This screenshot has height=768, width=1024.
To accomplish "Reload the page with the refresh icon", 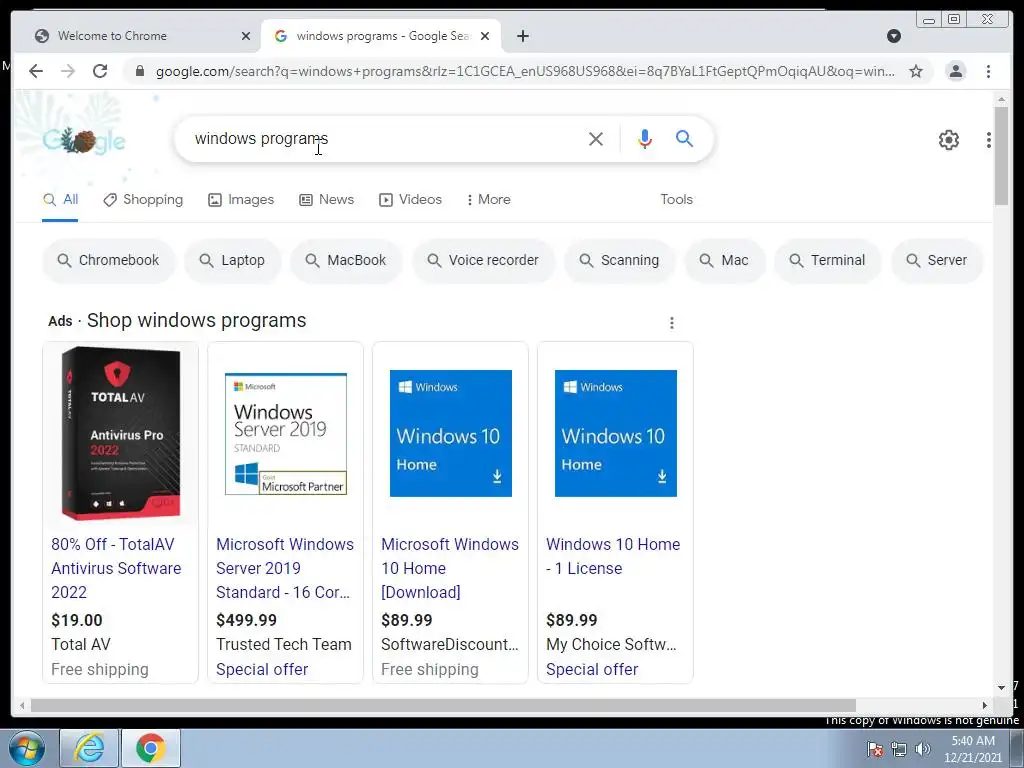I will (100, 71).
